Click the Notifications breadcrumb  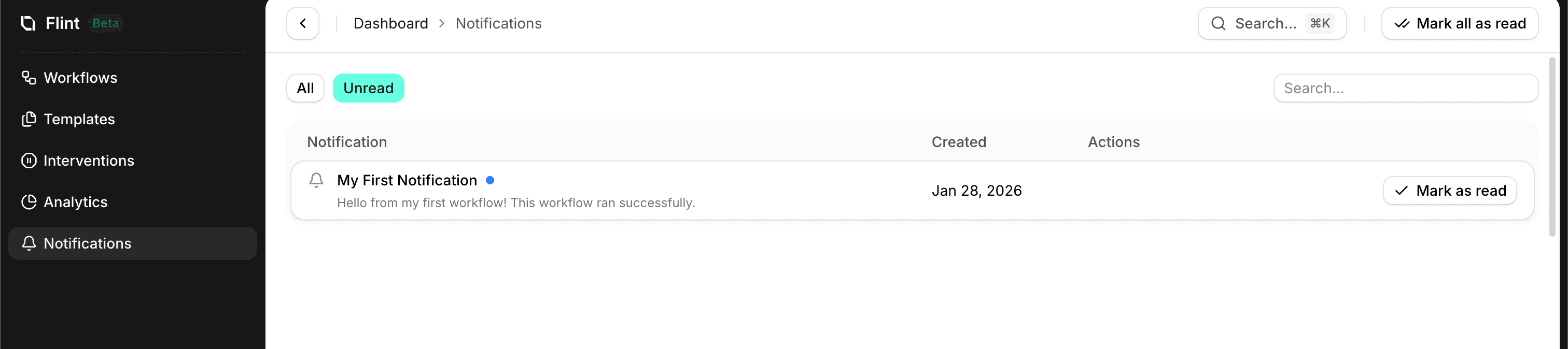[498, 24]
